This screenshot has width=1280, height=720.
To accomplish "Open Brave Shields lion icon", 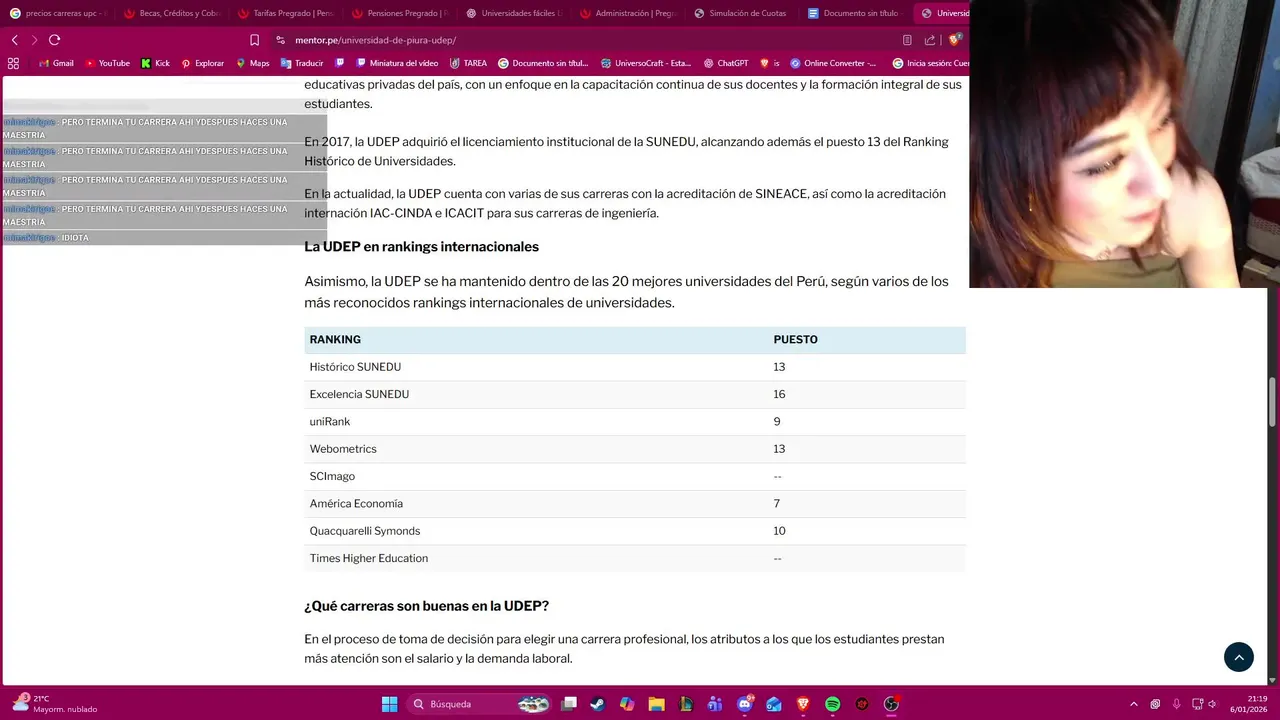I will click(x=954, y=39).
